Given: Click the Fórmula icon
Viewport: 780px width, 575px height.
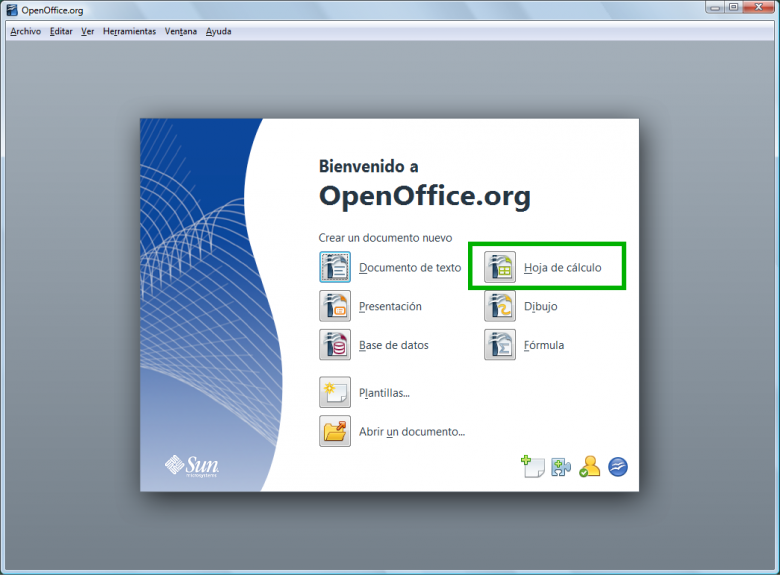Looking at the screenshot, I should point(500,345).
